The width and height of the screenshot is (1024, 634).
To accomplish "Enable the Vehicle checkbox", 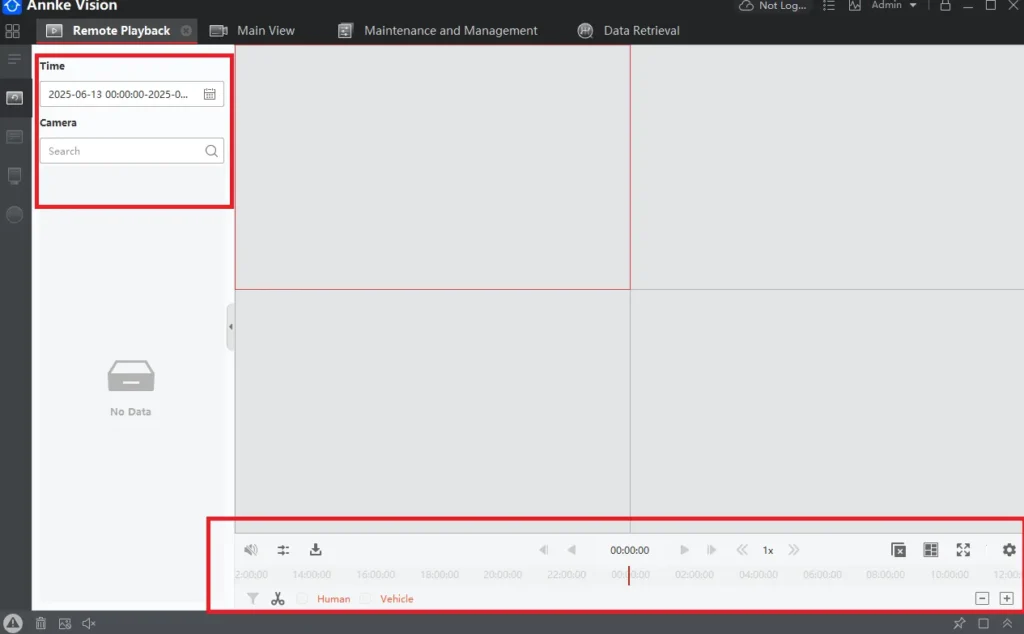I will (366, 598).
